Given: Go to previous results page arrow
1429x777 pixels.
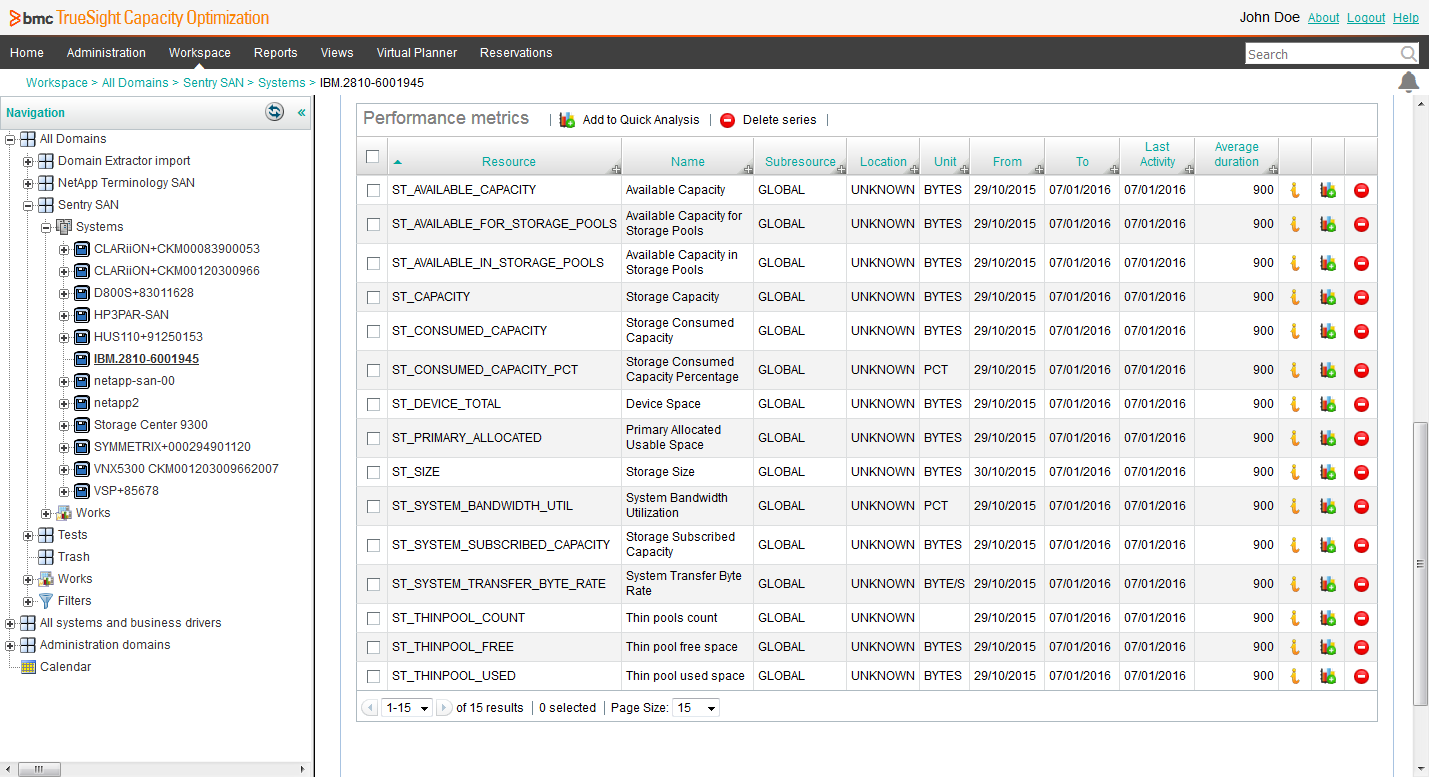Looking at the screenshot, I should 370,708.
